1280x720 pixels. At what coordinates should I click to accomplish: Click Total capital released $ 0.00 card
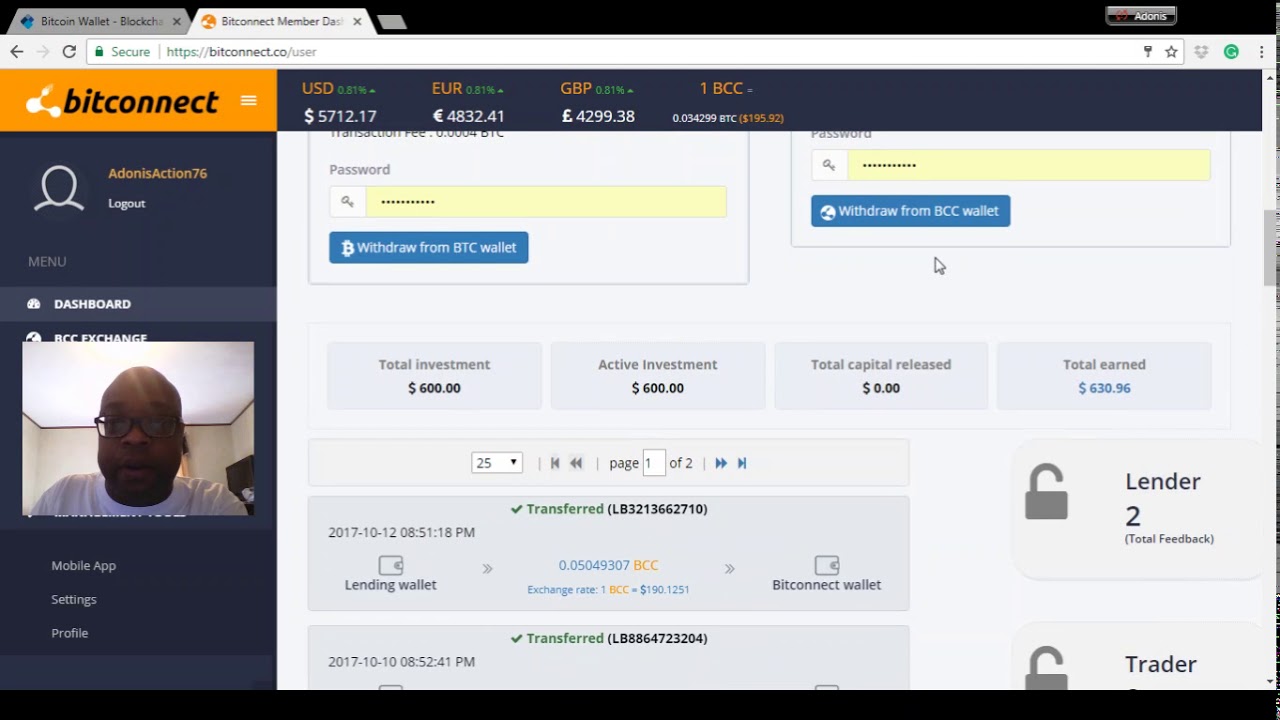pyautogui.click(x=881, y=376)
